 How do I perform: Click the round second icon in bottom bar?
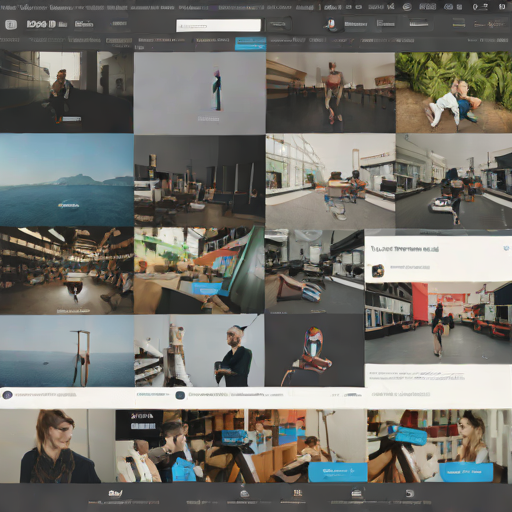click(244, 494)
